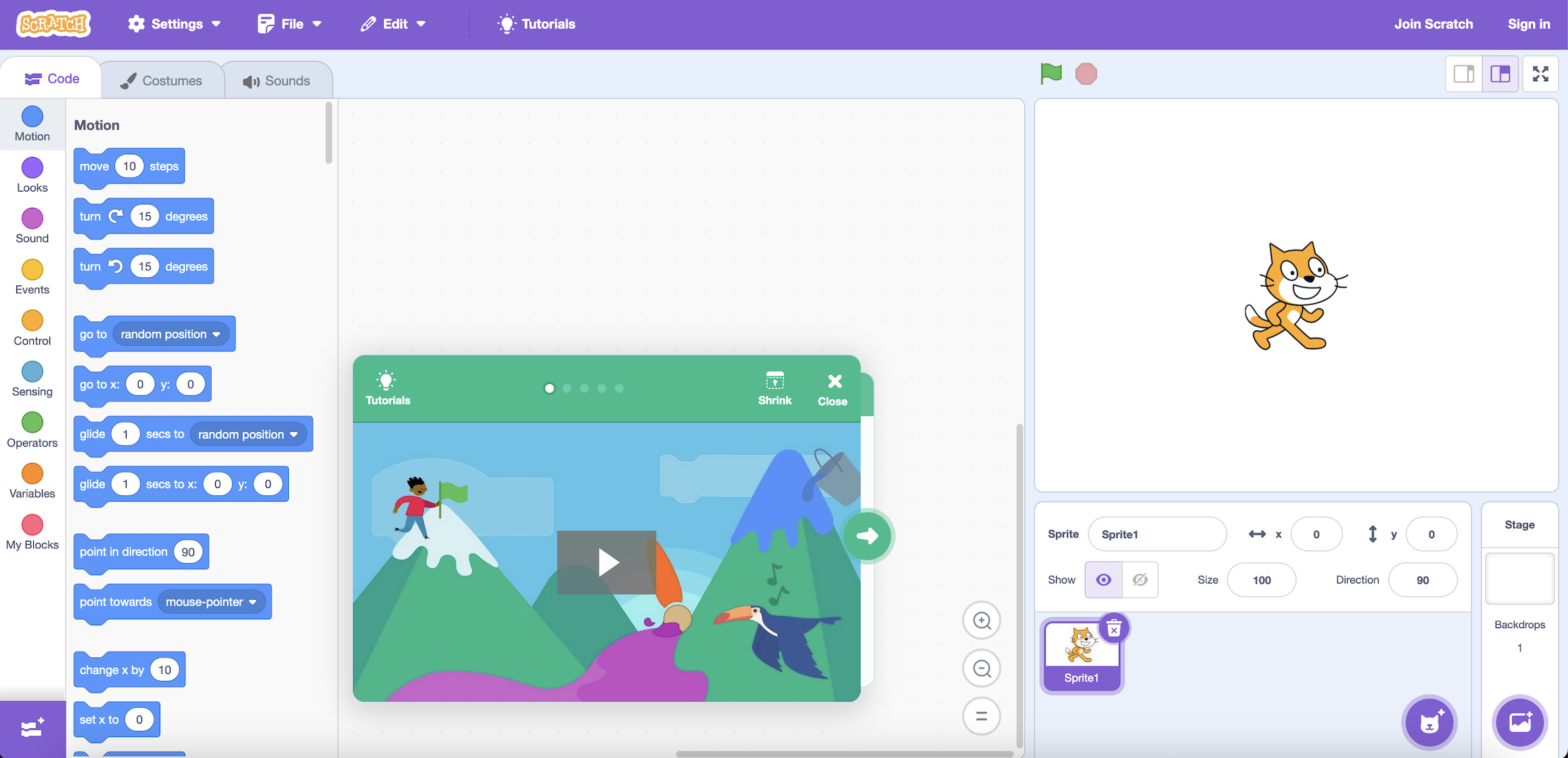
Task: Select the Looks block category
Action: 32,175
